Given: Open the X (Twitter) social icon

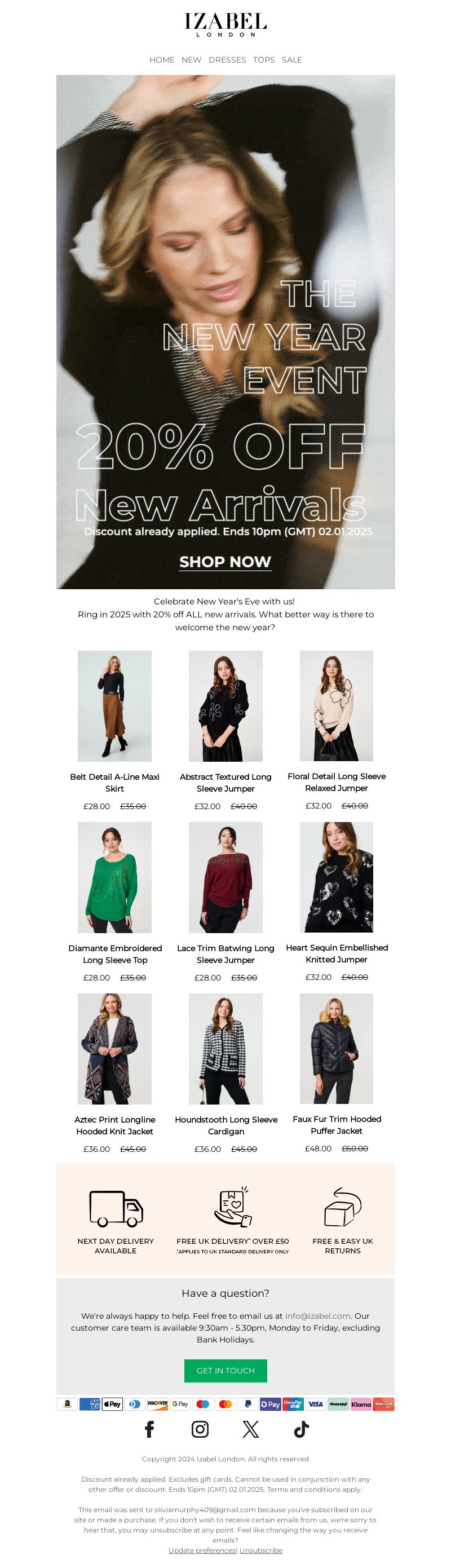Looking at the screenshot, I should pyautogui.click(x=251, y=1429).
